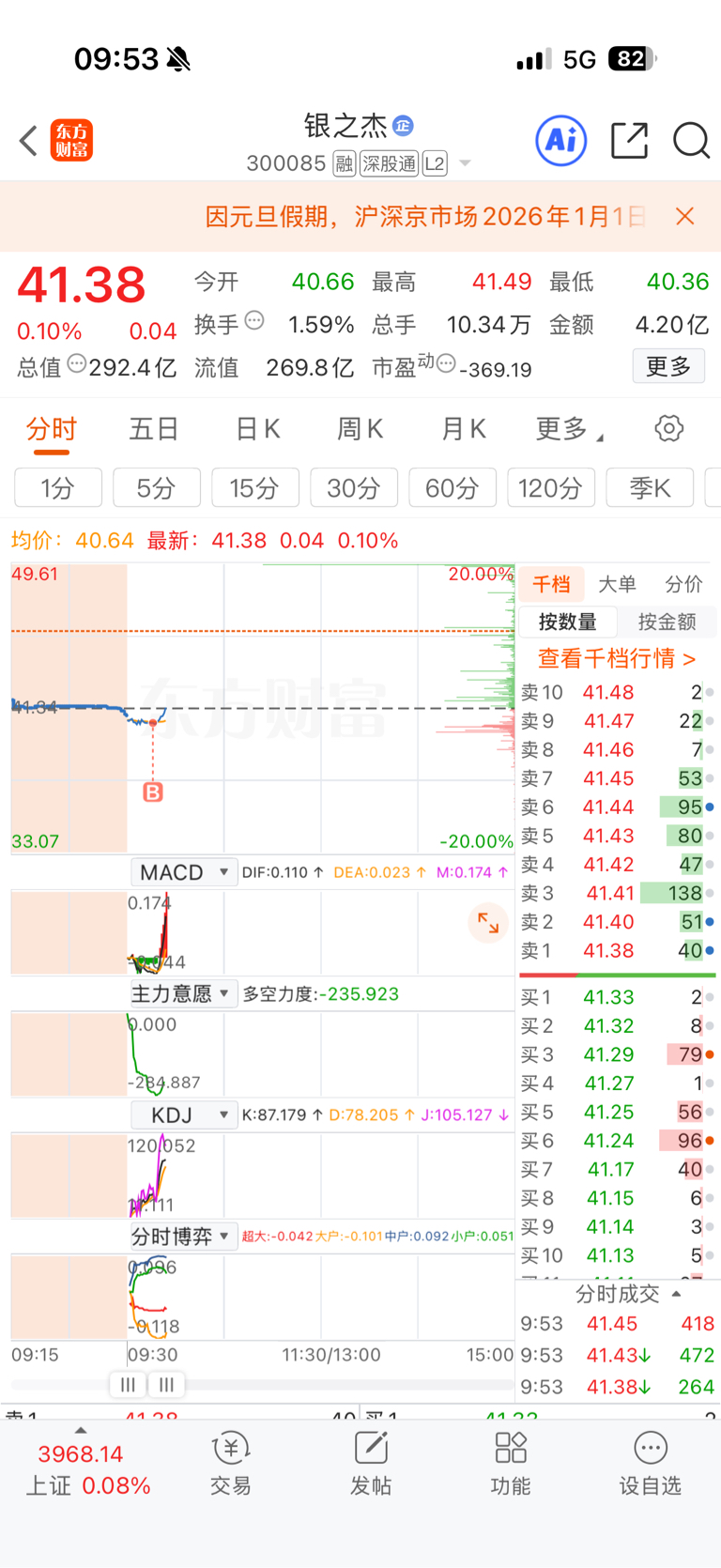Collapse 分时成交 panel arrow

(677, 1294)
